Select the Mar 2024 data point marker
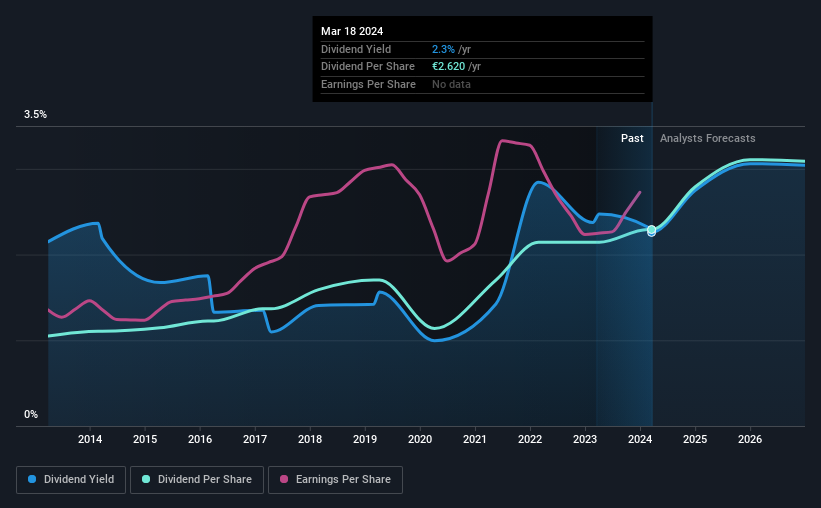The height and width of the screenshot is (508, 821). click(651, 230)
